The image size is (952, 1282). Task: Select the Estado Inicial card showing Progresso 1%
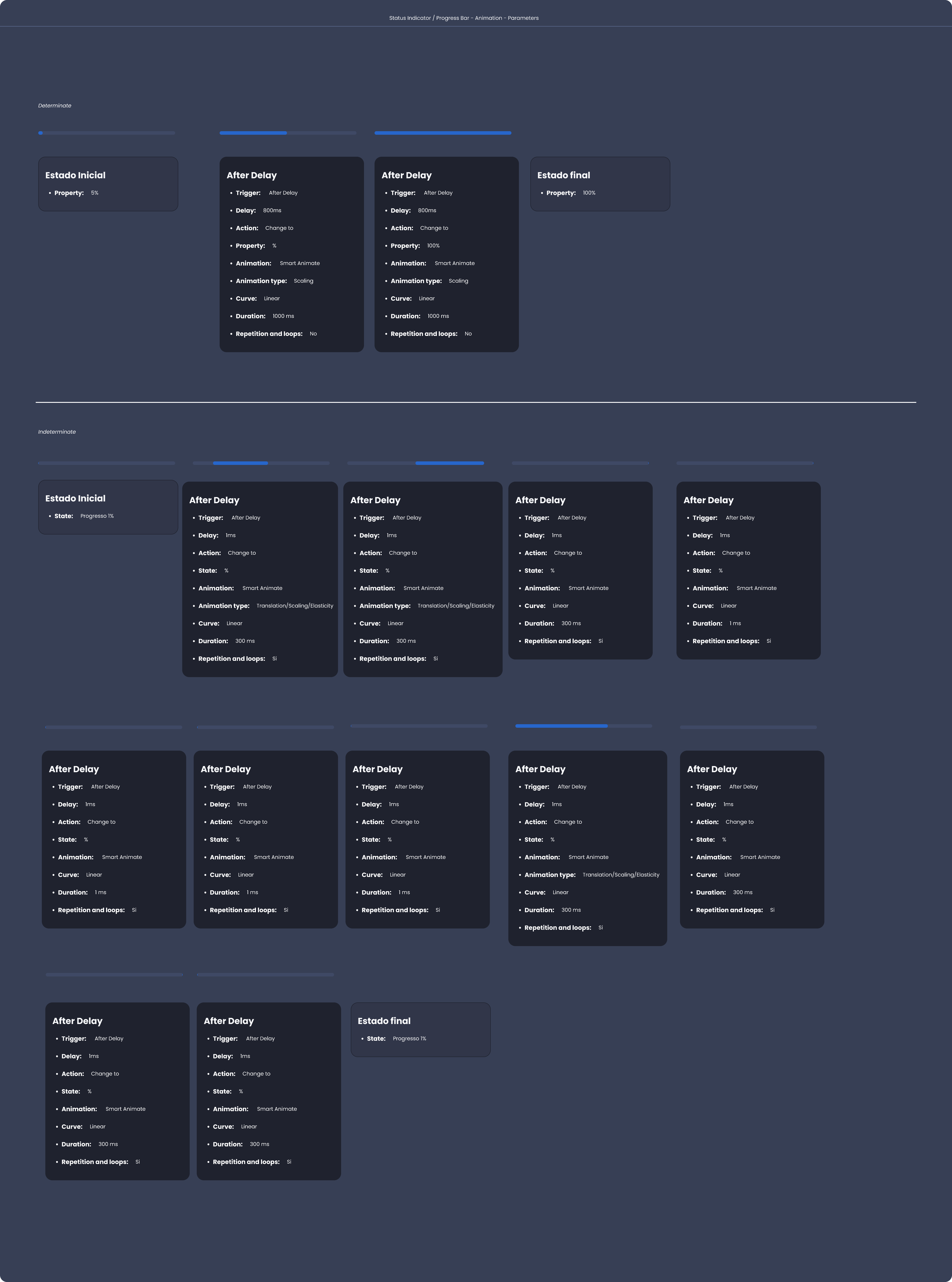coord(108,507)
